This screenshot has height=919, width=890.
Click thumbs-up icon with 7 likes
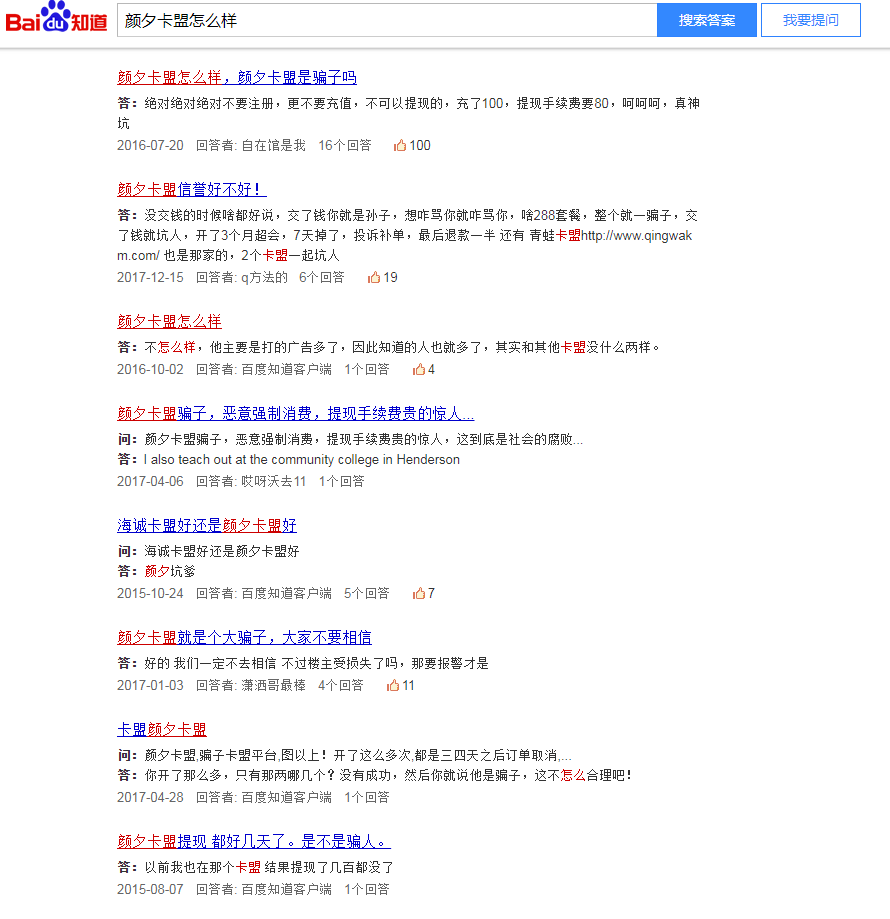pyautogui.click(x=418, y=593)
